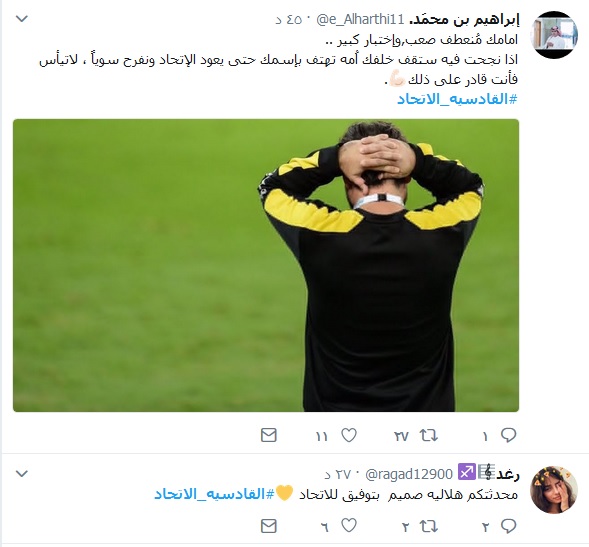Image resolution: width=589 pixels, height=547 pixels.
Task: Like the first tweet with the heart icon
Action: pos(349,435)
